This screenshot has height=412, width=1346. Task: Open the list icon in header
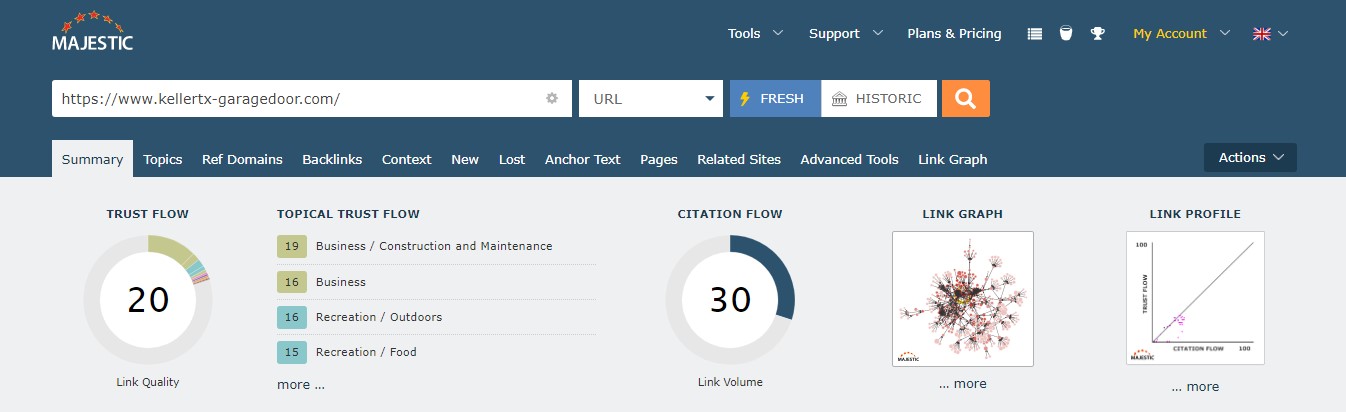click(x=1035, y=33)
